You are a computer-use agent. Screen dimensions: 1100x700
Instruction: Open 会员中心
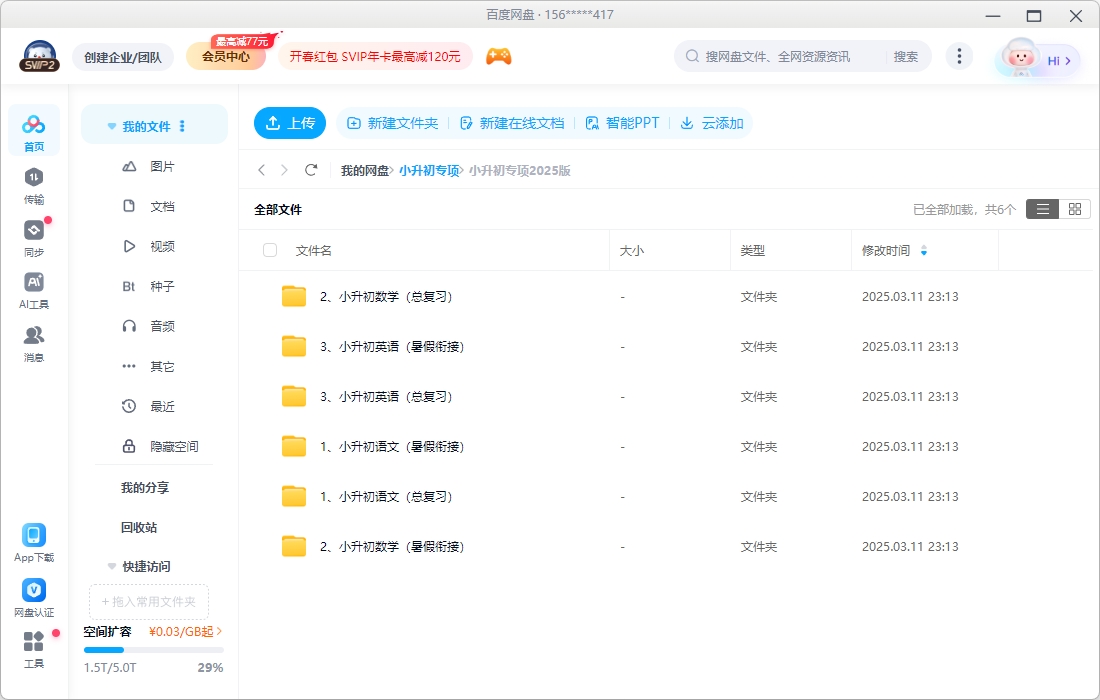pyautogui.click(x=226, y=56)
